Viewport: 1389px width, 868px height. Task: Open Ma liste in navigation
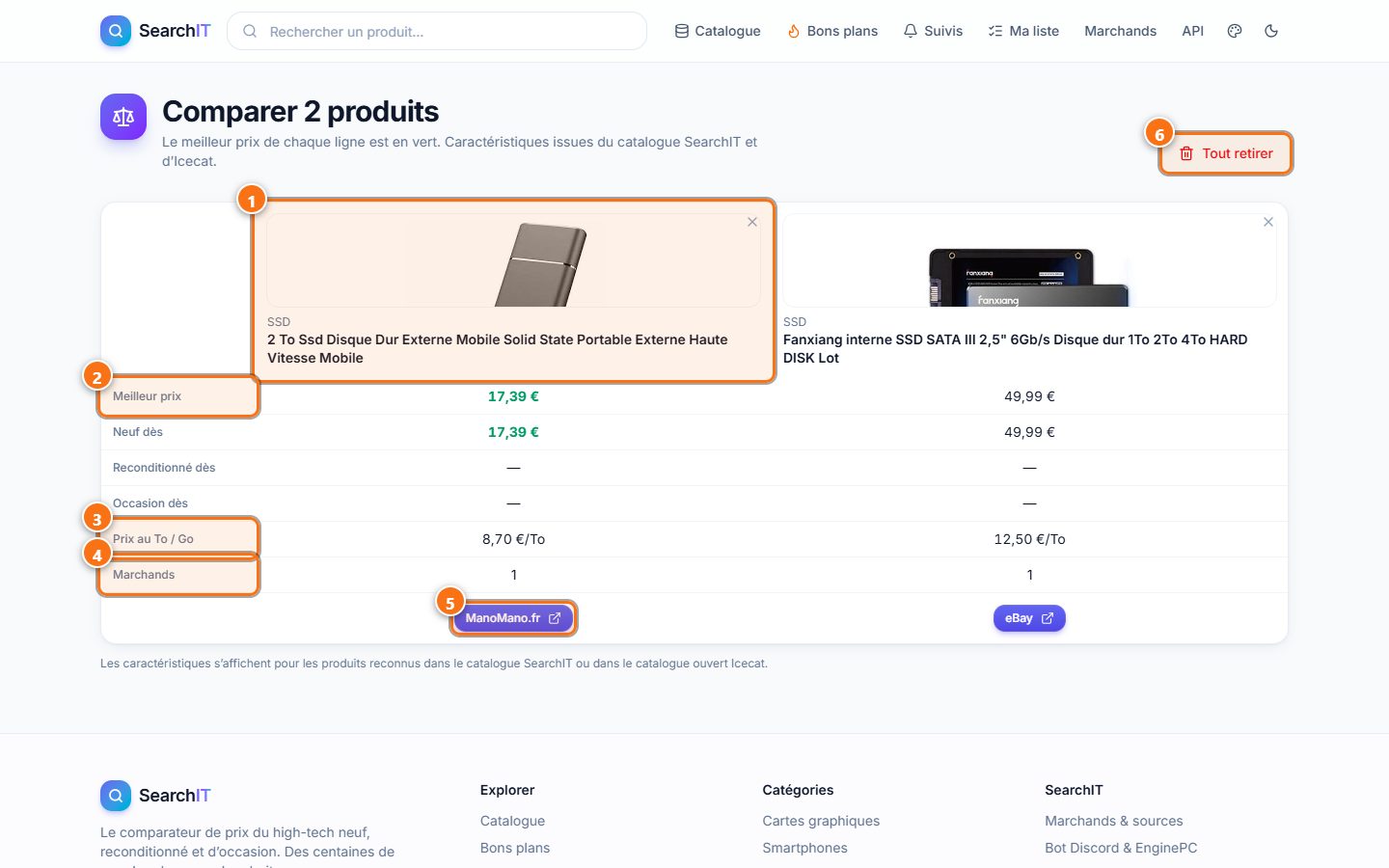tap(1023, 31)
